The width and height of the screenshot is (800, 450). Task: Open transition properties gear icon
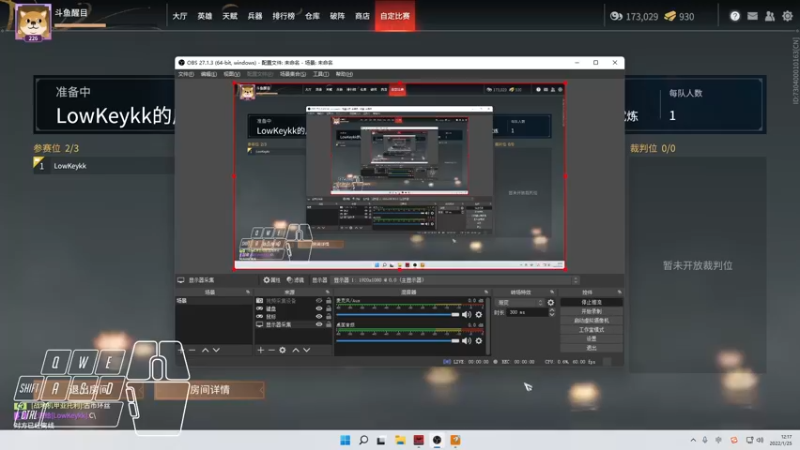(x=551, y=303)
